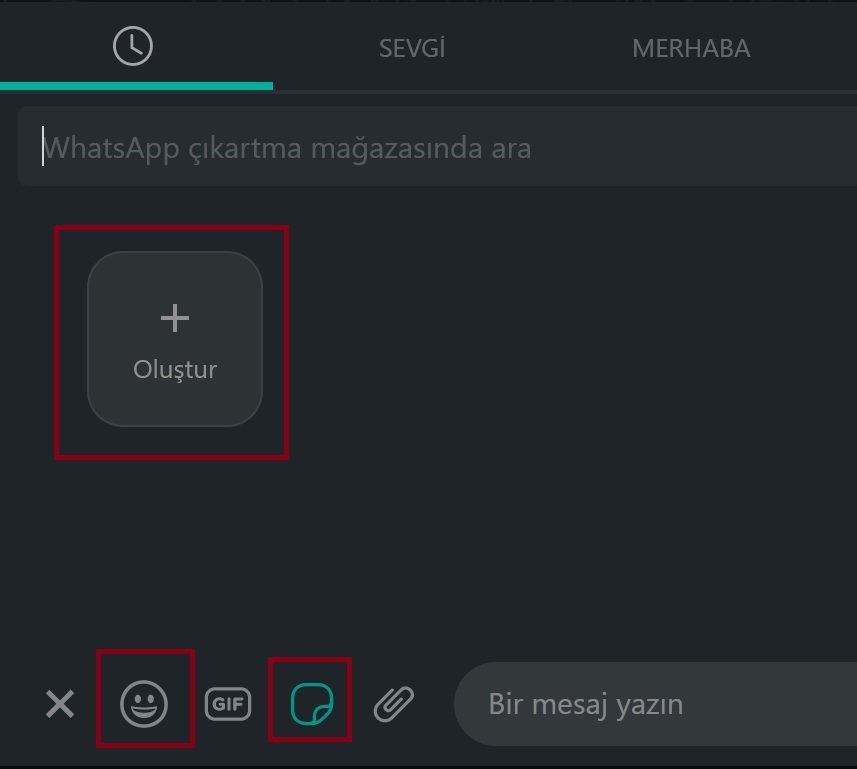Switch to the GIF picker
The height and width of the screenshot is (769, 857).
(228, 704)
